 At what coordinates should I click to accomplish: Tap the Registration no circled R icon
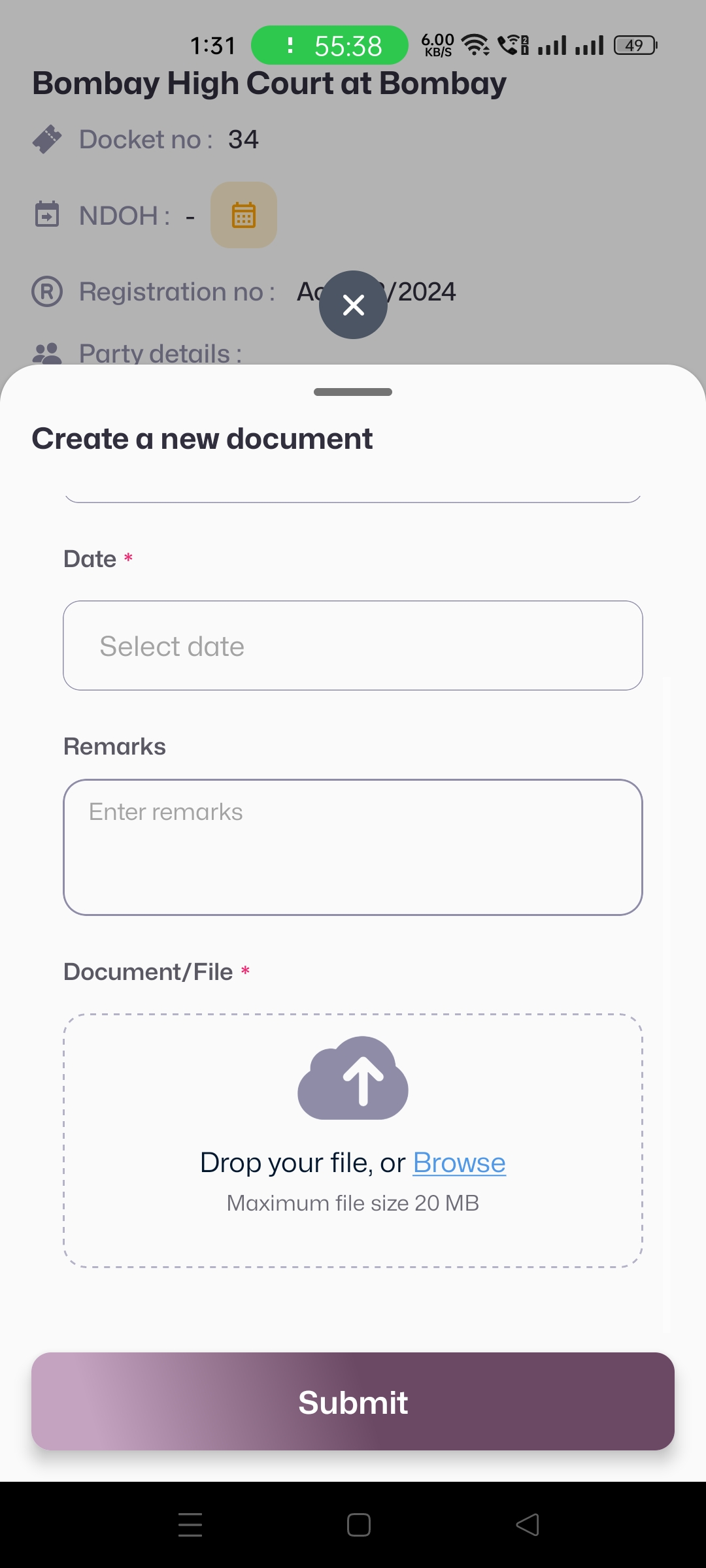tap(47, 291)
